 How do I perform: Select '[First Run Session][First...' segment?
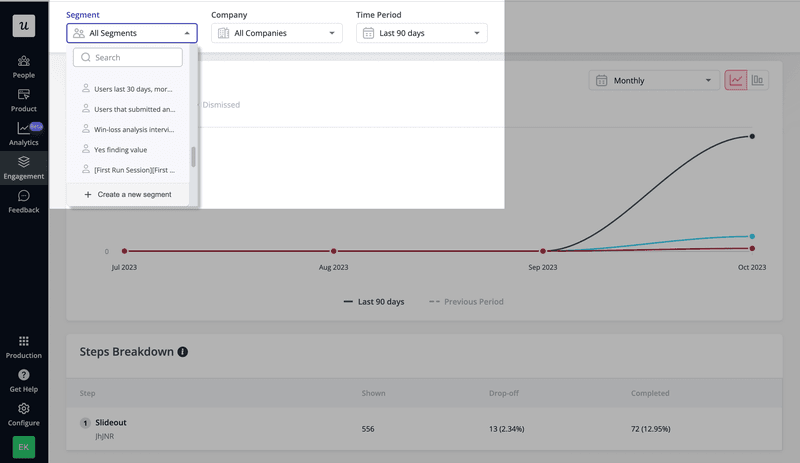[x=128, y=170]
